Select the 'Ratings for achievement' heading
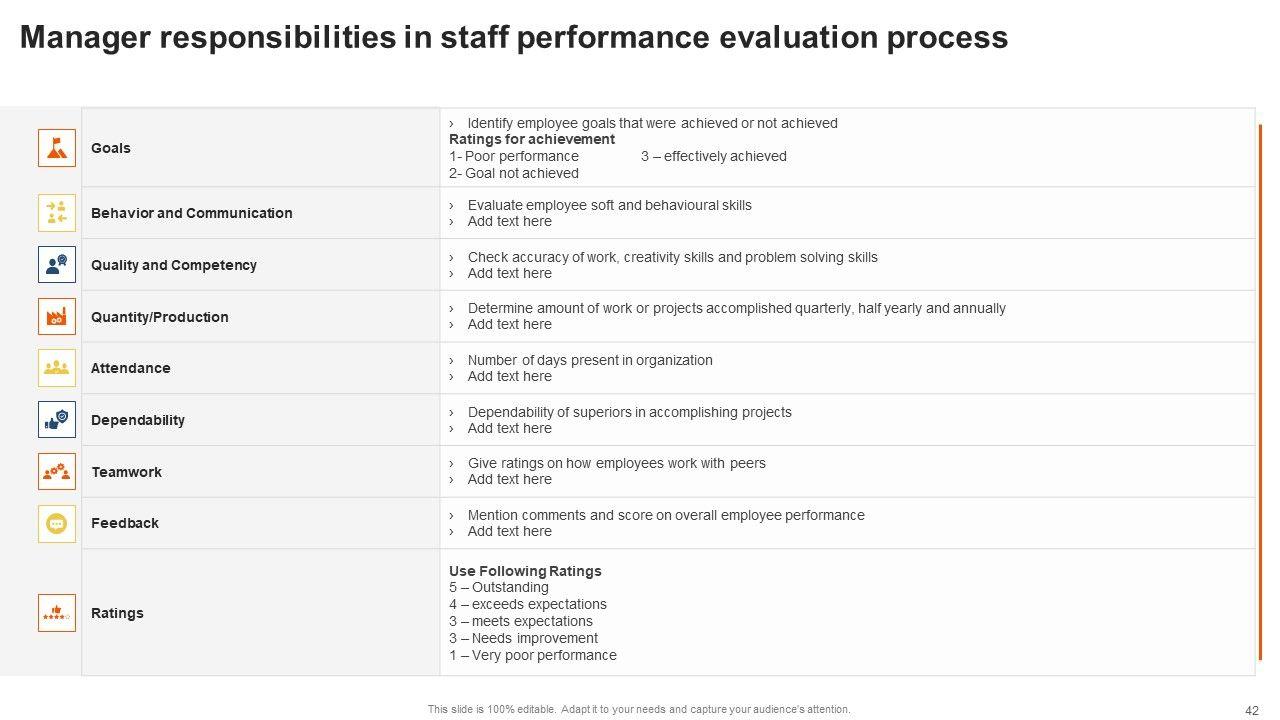This screenshot has height=720, width=1280. [531, 139]
